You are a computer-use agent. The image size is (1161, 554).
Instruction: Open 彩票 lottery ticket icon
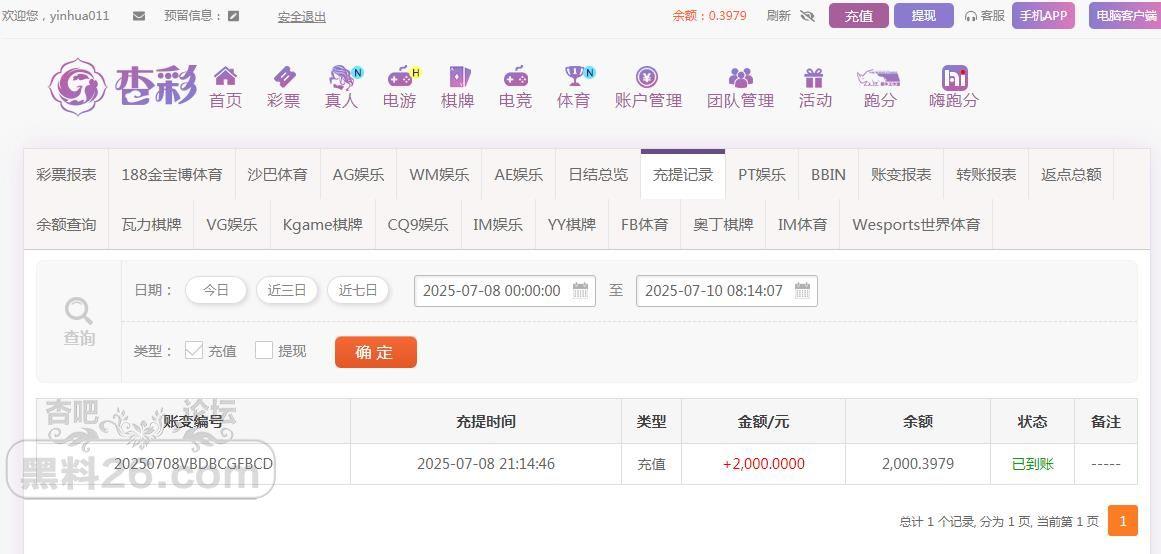[284, 76]
